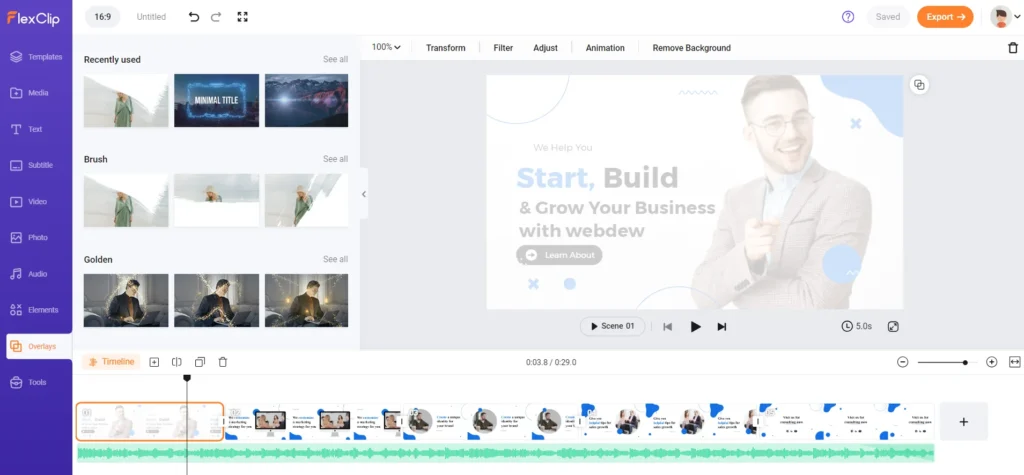This screenshot has height=475, width=1024.
Task: Undo the last action
Action: [194, 17]
